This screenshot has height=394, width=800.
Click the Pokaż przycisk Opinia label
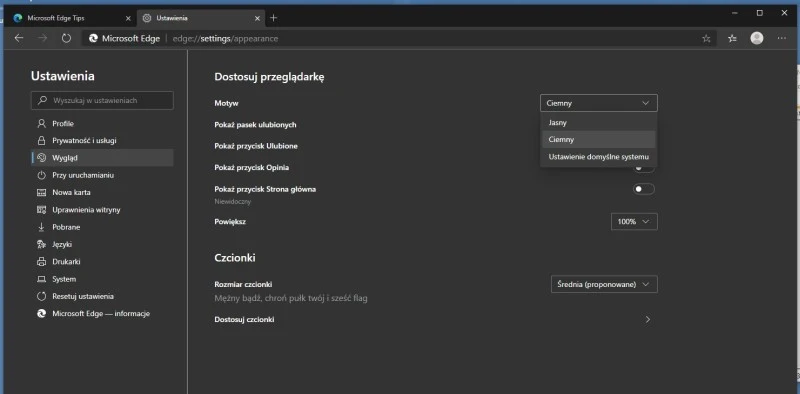point(252,167)
